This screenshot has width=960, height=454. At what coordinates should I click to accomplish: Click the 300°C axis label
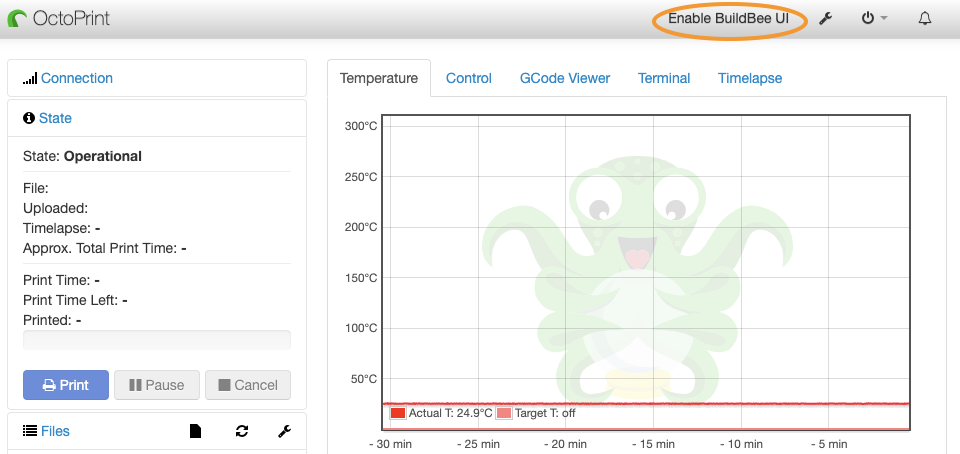click(x=361, y=126)
